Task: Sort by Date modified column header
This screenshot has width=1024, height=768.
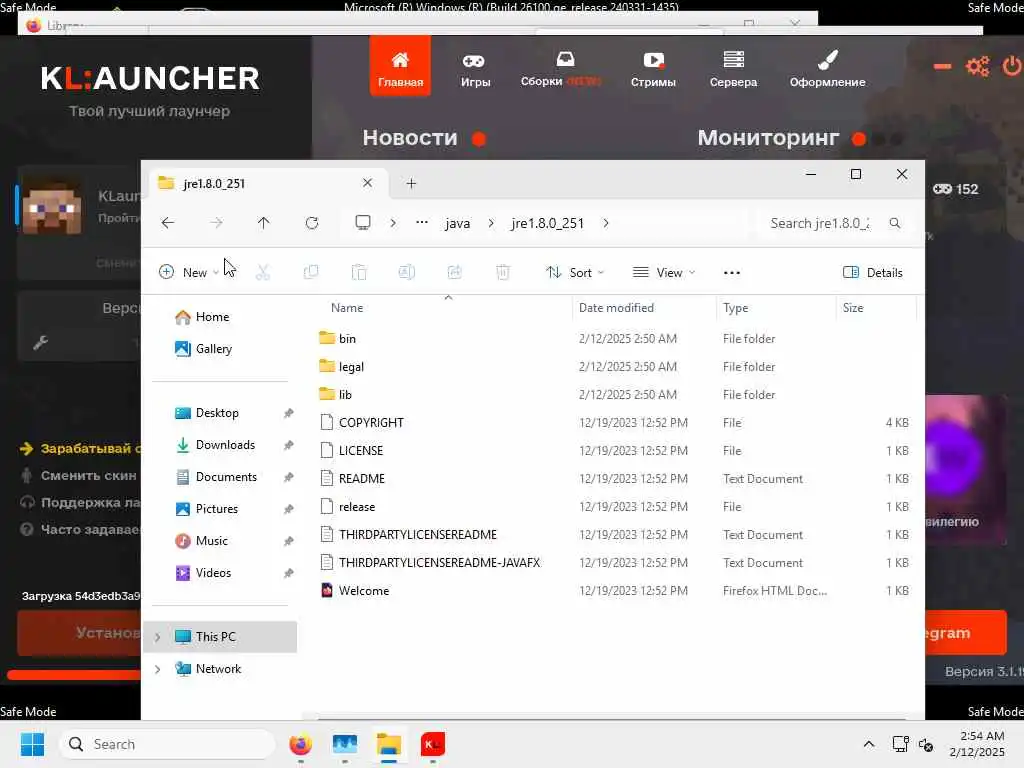Action: tap(616, 308)
